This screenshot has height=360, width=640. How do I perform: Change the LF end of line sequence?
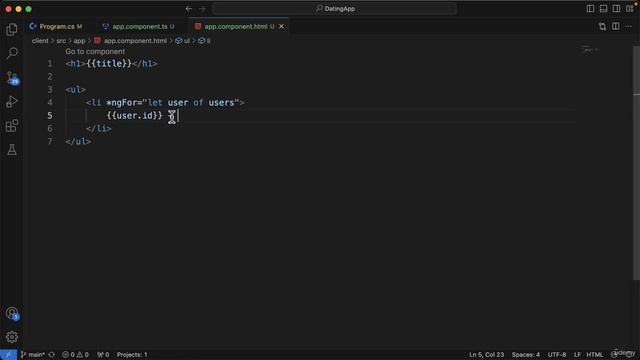coord(577,355)
